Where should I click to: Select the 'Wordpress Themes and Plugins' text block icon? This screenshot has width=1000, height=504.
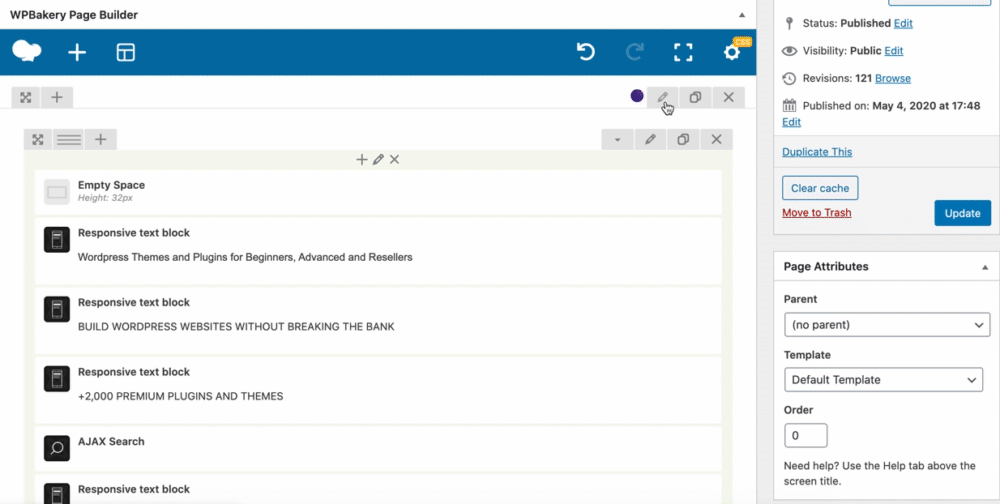[57, 240]
